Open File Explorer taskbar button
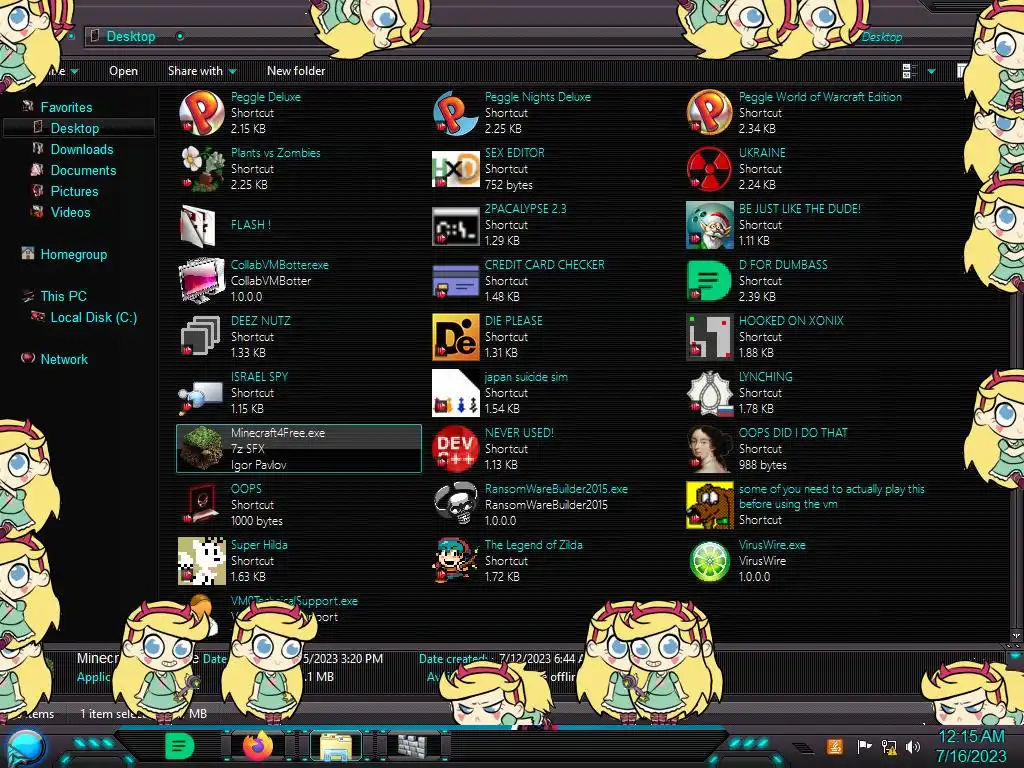Viewport: 1024px width, 768px height. click(x=336, y=746)
